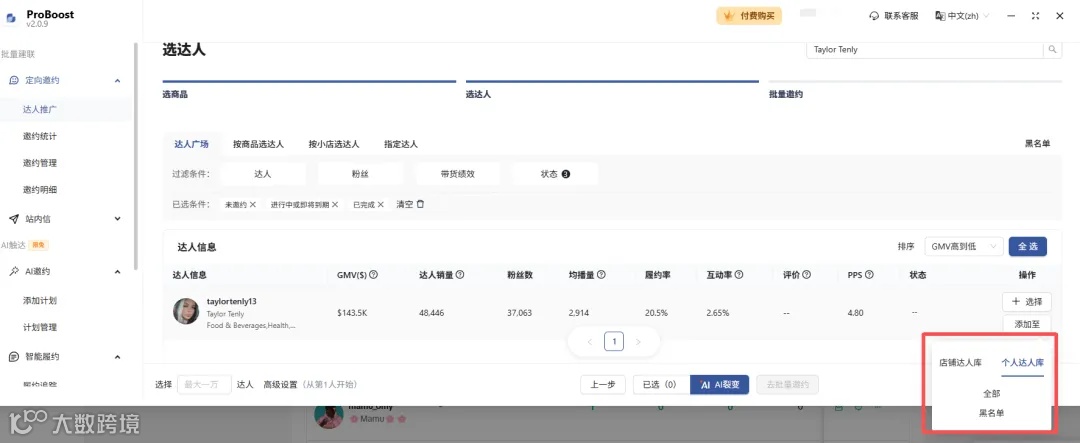Screen dimensions: 1080x443
Task: Click the search magnifier icon
Action: click(1052, 50)
